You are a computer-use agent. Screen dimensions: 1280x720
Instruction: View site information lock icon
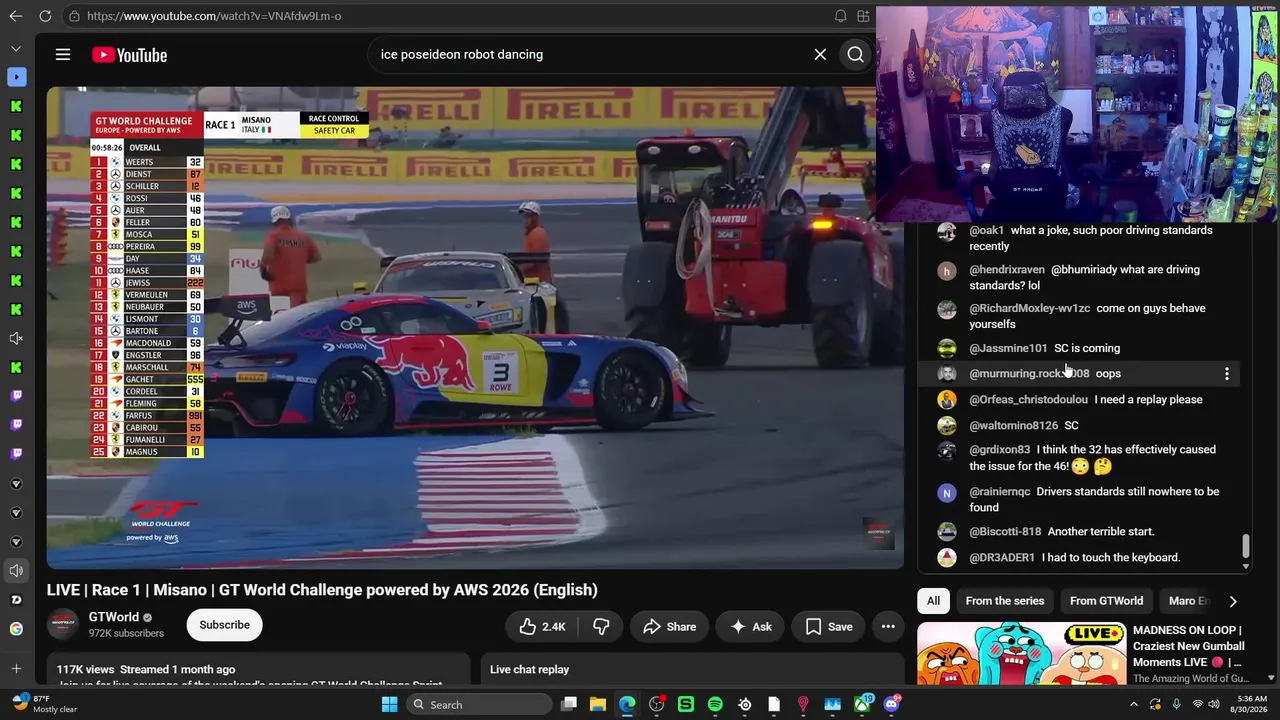click(x=73, y=16)
